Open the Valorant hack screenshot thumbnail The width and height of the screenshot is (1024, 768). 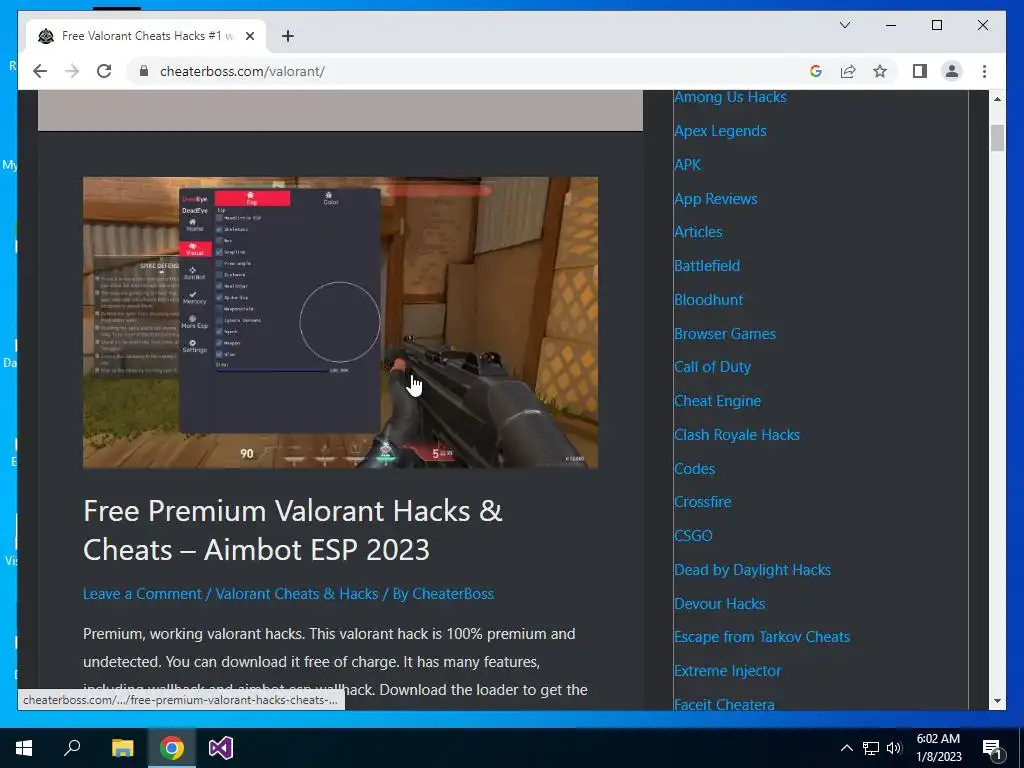tap(340, 323)
